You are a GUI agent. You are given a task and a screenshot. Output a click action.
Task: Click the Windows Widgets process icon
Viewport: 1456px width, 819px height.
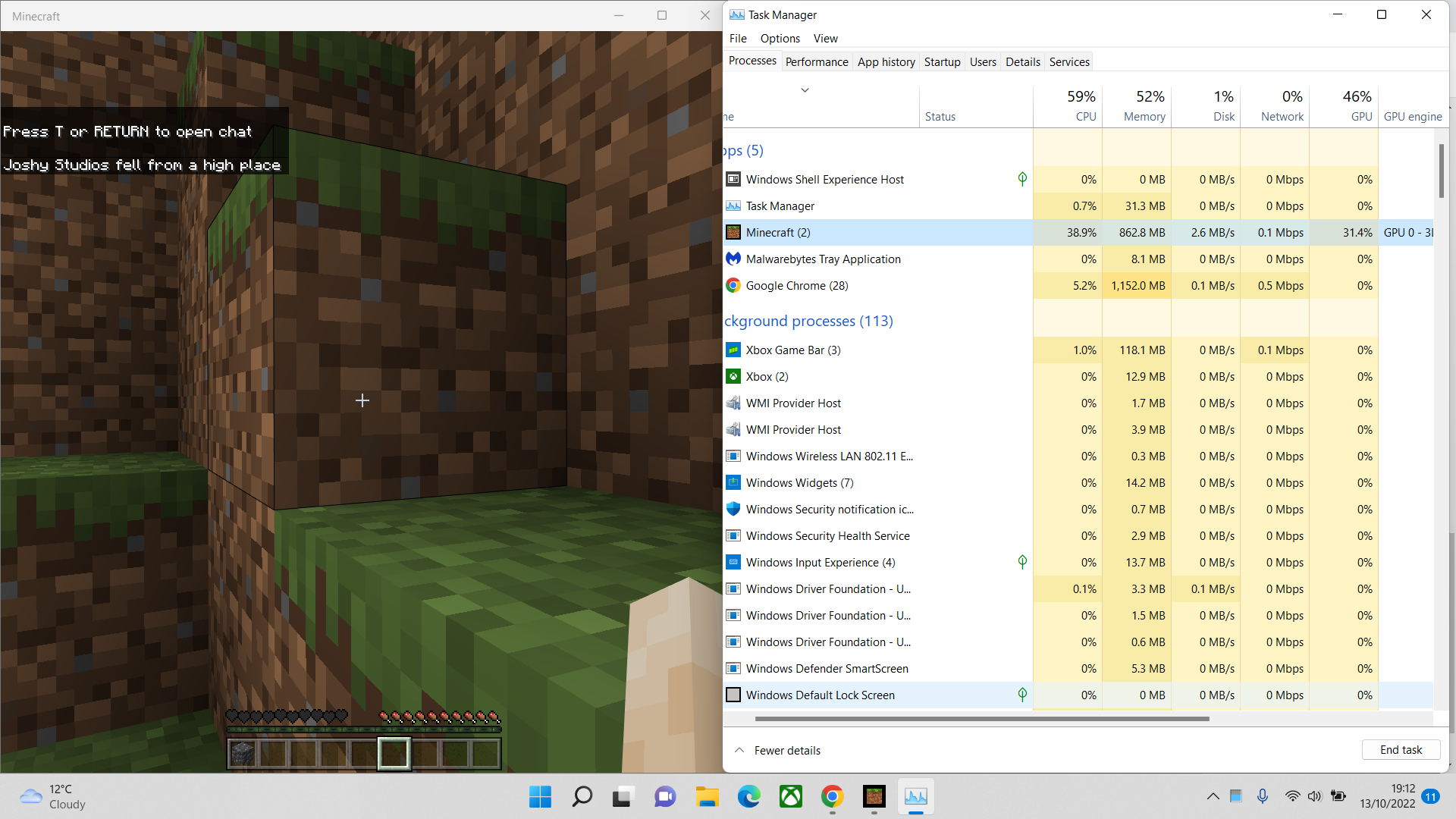733,482
